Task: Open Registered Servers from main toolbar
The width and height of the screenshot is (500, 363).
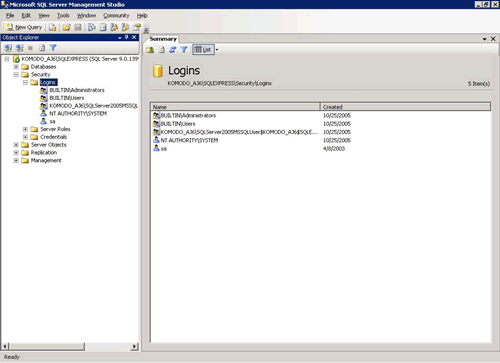Action: (92, 27)
